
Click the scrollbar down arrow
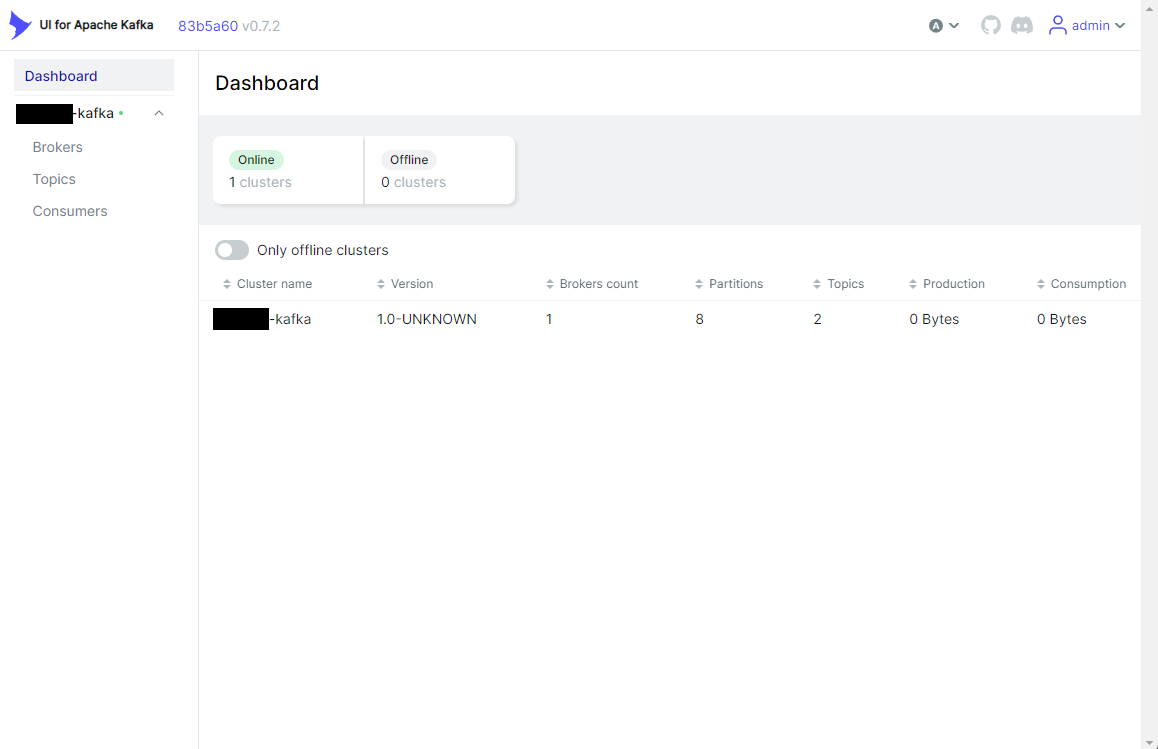pyautogui.click(x=1149, y=742)
